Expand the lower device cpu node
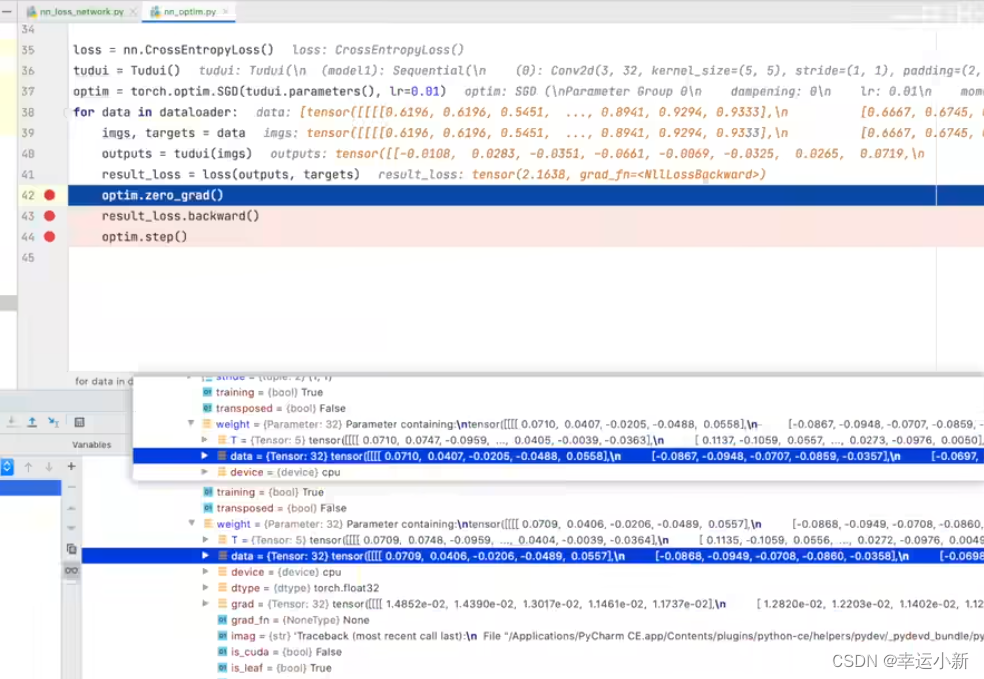The image size is (984, 679). 205,572
